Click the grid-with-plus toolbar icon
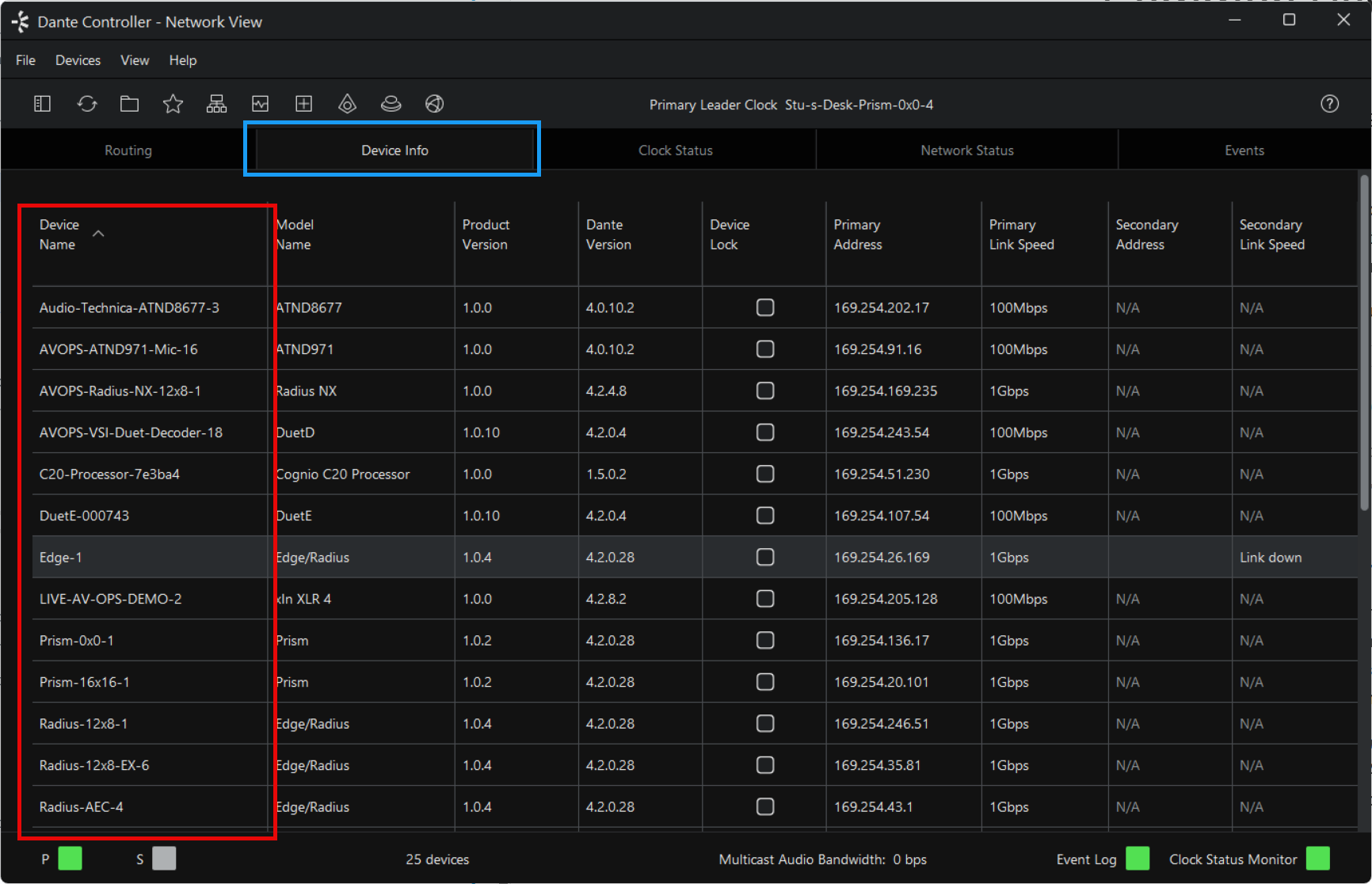1372x884 pixels. click(303, 104)
